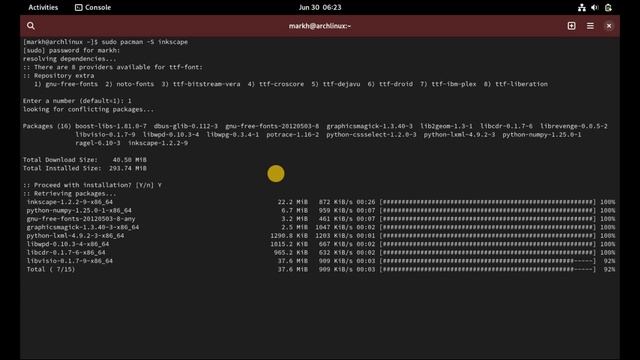Click the 'Total Download Size' line

pos(84,160)
